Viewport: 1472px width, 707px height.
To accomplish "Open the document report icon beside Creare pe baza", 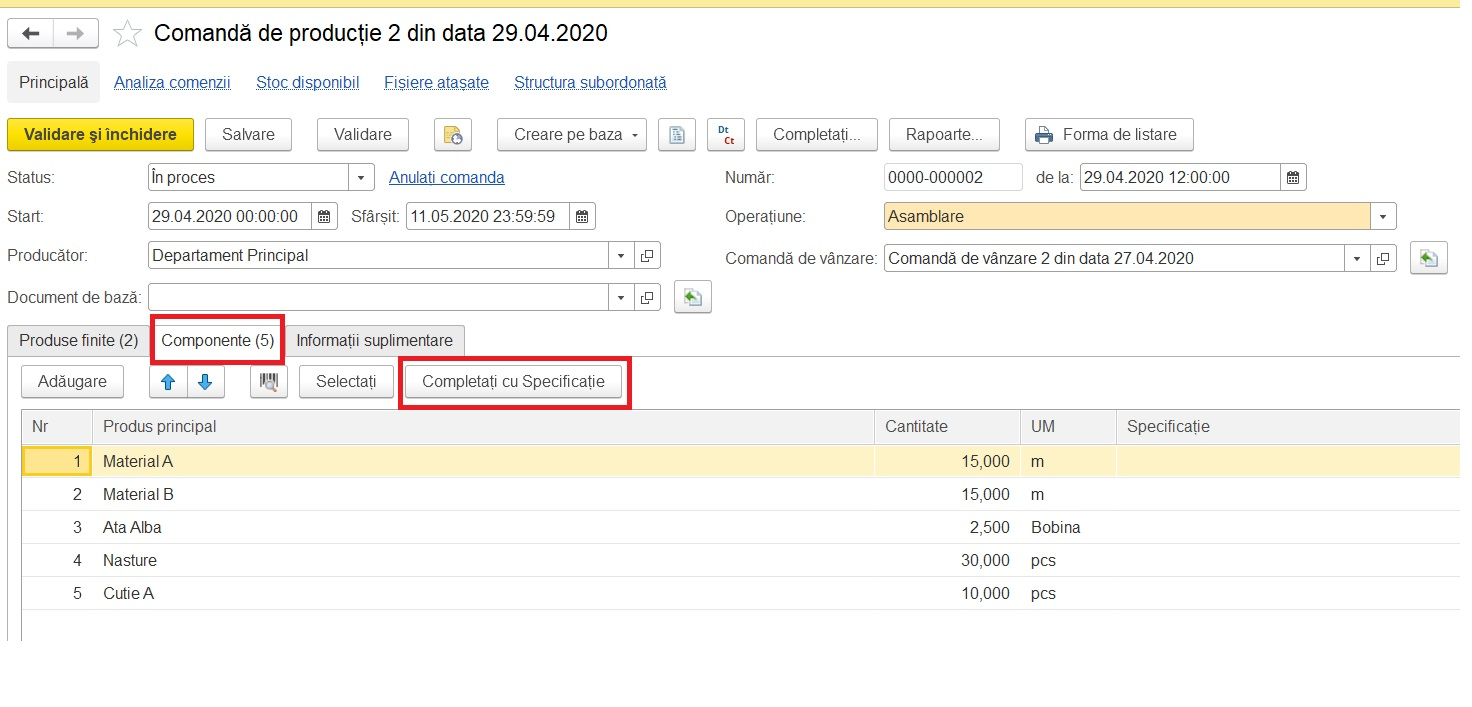I will pyautogui.click(x=677, y=135).
